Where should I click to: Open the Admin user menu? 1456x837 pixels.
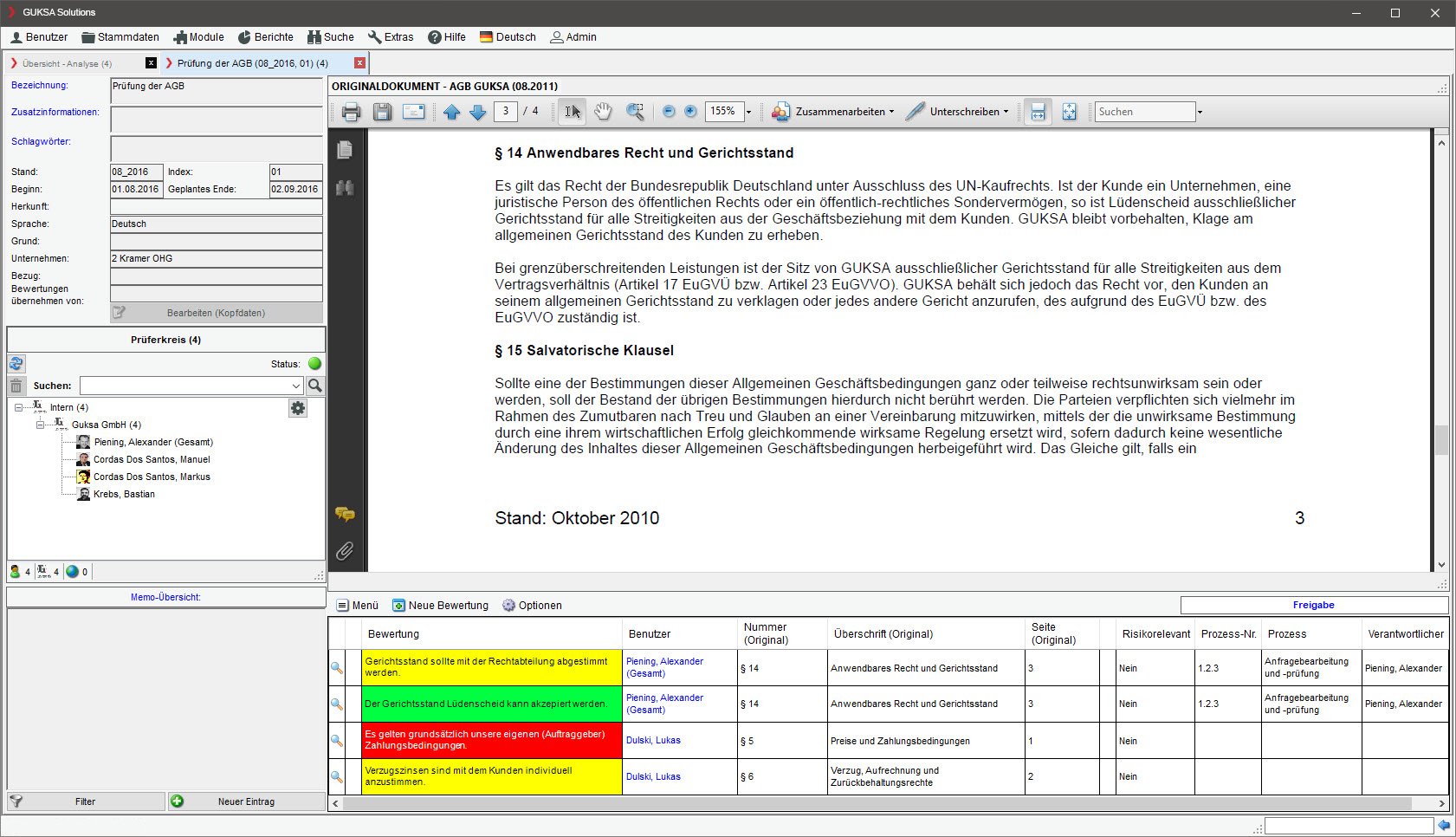click(x=573, y=37)
